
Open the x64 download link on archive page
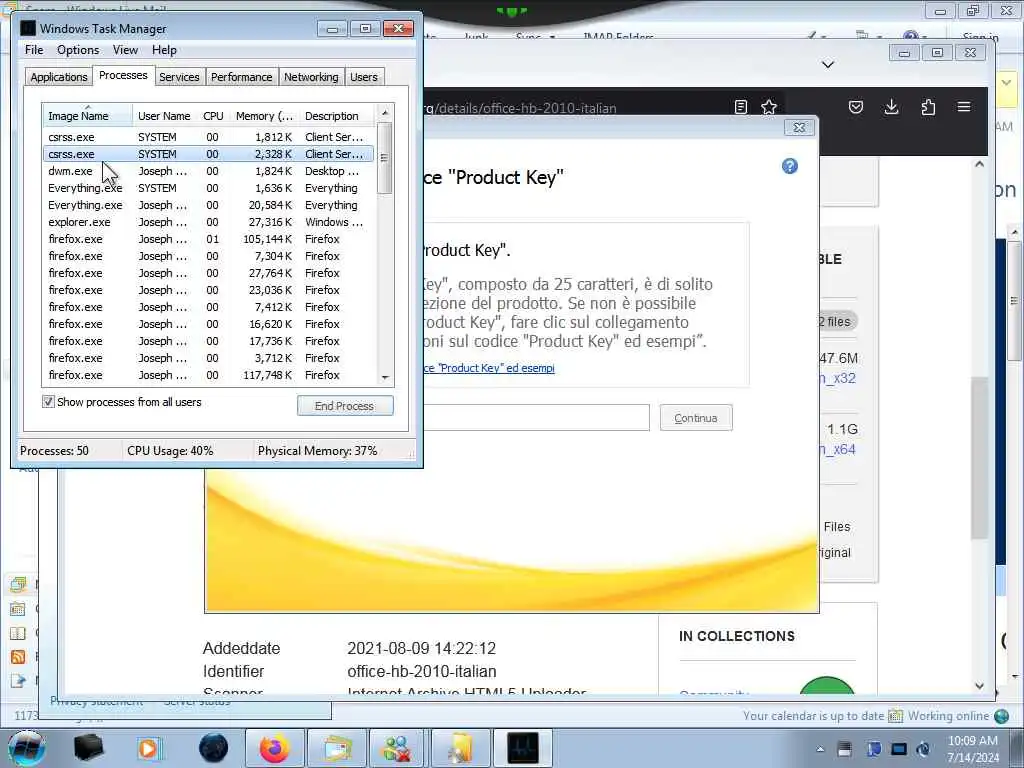pos(838,449)
